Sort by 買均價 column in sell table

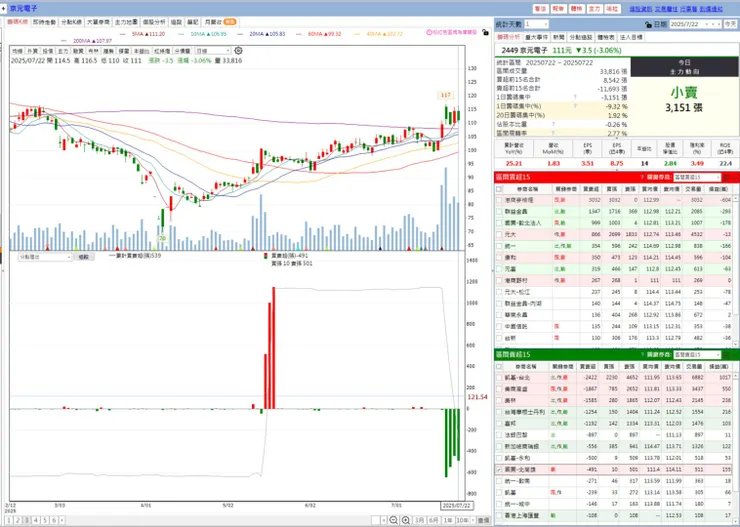click(x=649, y=367)
